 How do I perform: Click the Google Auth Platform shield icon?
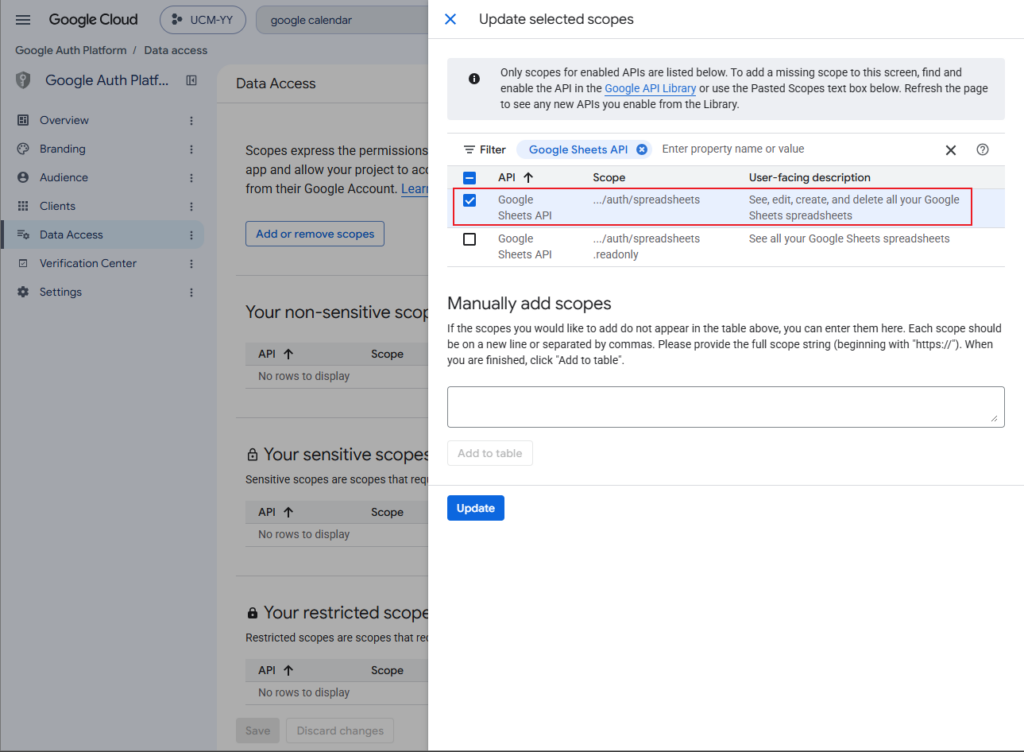click(24, 80)
